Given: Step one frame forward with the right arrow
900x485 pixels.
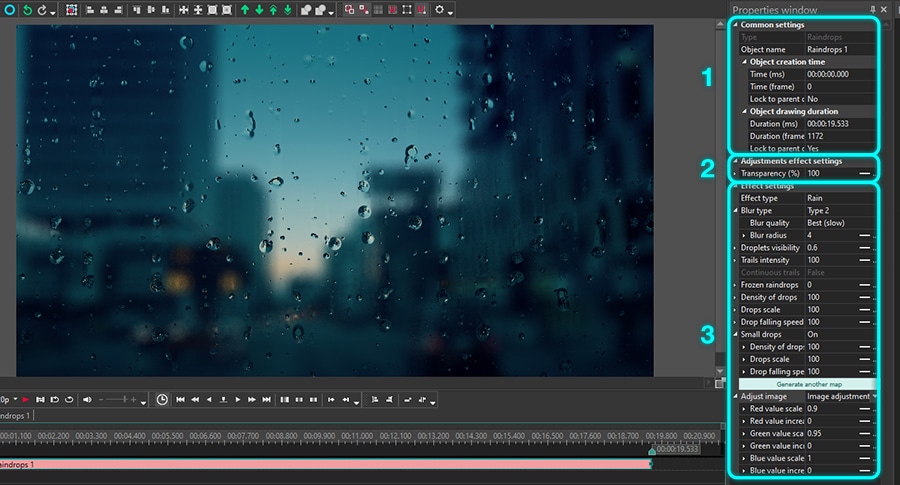Looking at the screenshot, I should pyautogui.click(x=238, y=399).
